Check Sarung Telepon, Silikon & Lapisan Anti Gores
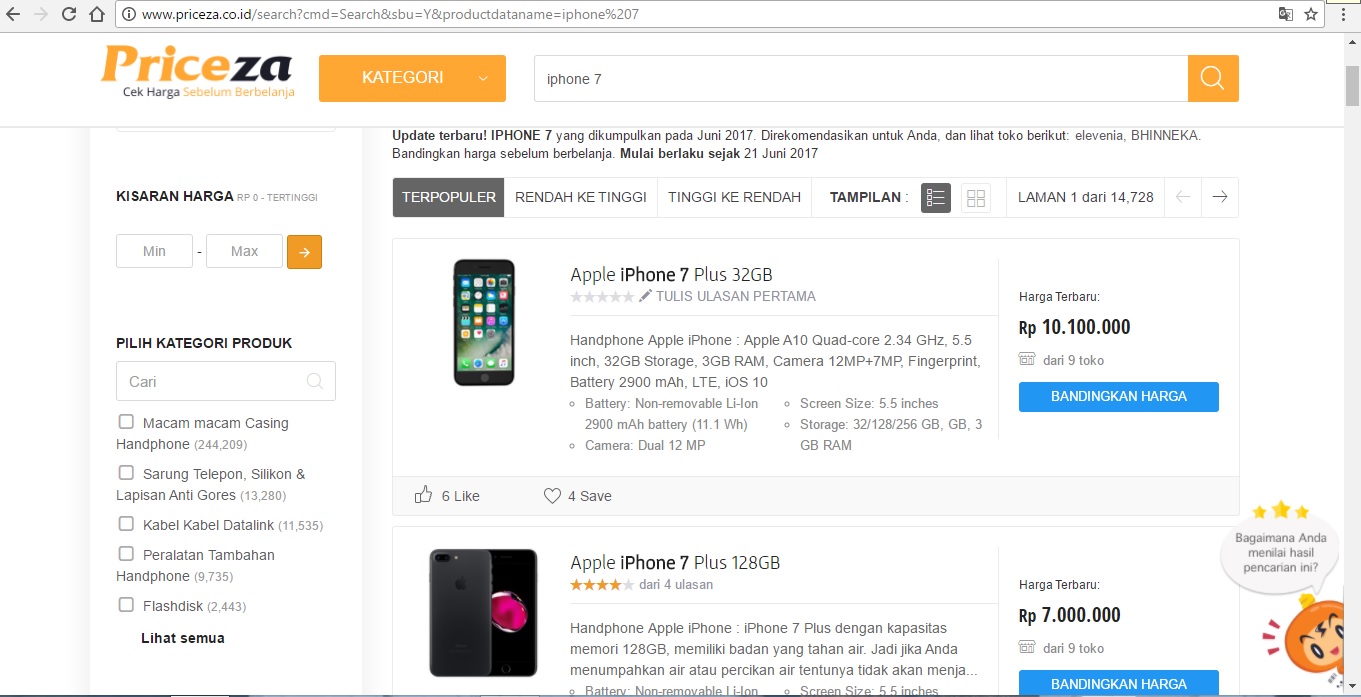 pyautogui.click(x=126, y=473)
